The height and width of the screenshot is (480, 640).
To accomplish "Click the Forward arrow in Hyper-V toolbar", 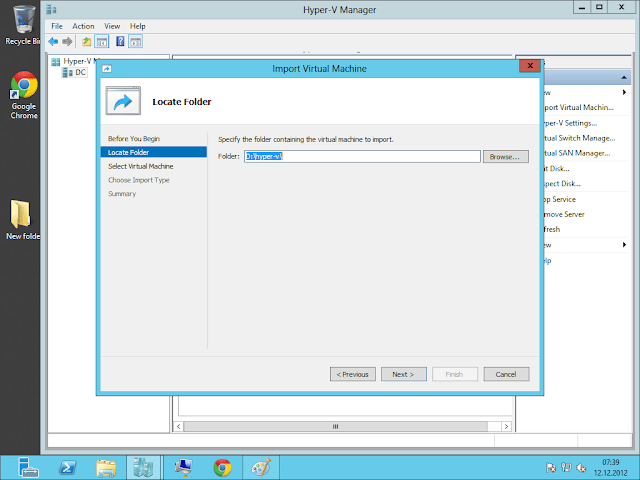I will 67,42.
